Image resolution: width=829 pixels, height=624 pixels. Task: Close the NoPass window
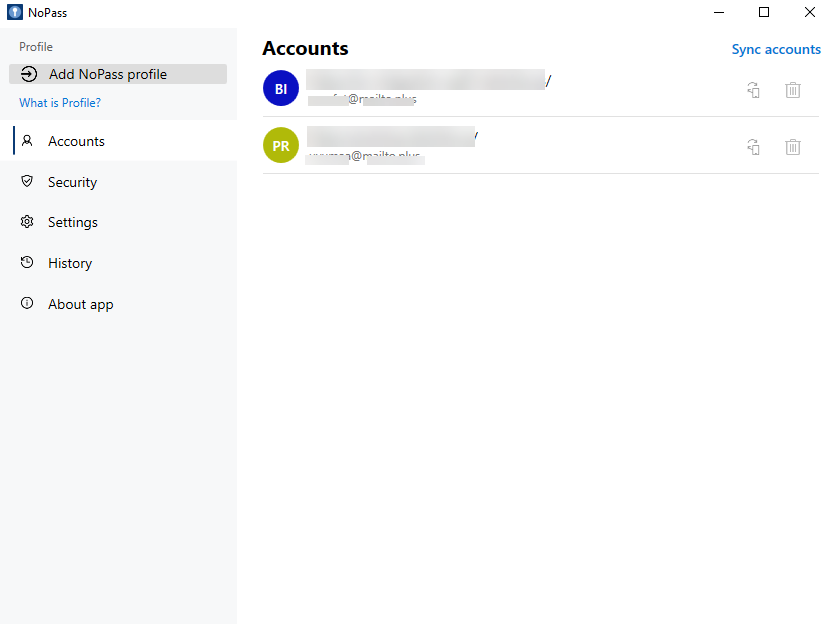tap(809, 13)
